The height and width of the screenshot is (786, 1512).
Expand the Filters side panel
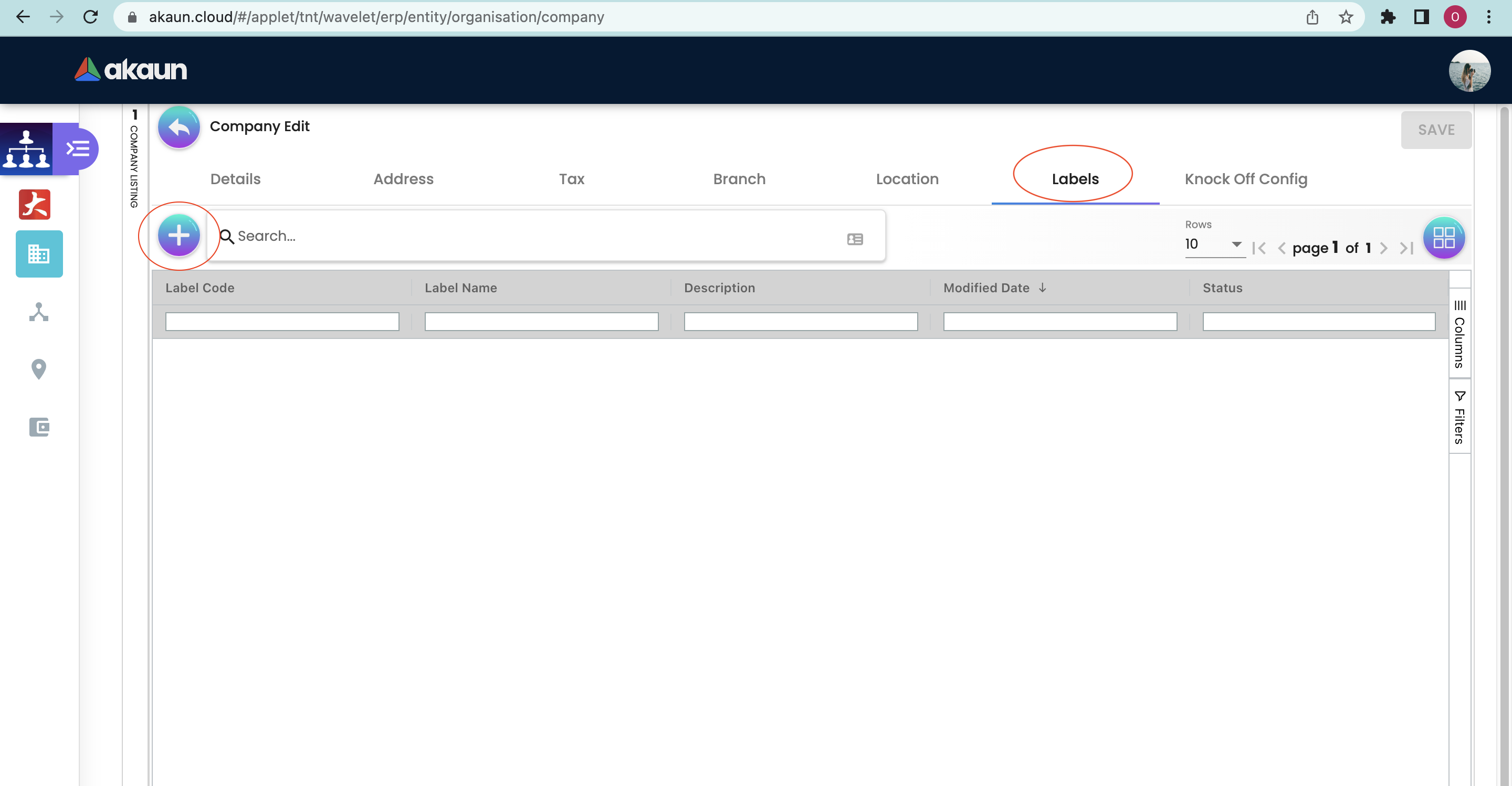pyautogui.click(x=1459, y=417)
